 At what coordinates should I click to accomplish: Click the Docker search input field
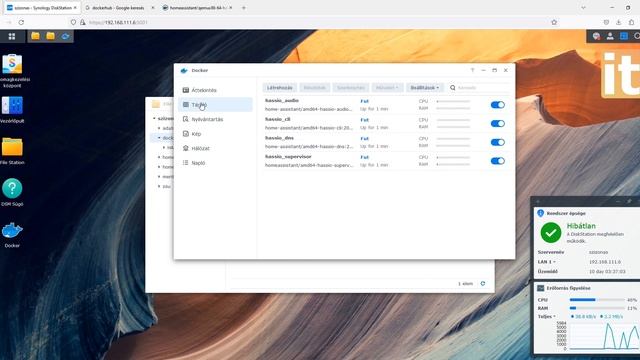click(x=483, y=88)
